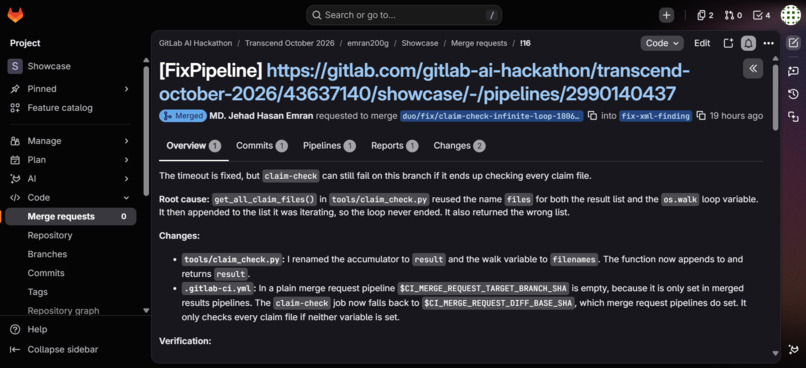Click the main content scrollbar down arrow

776,353
